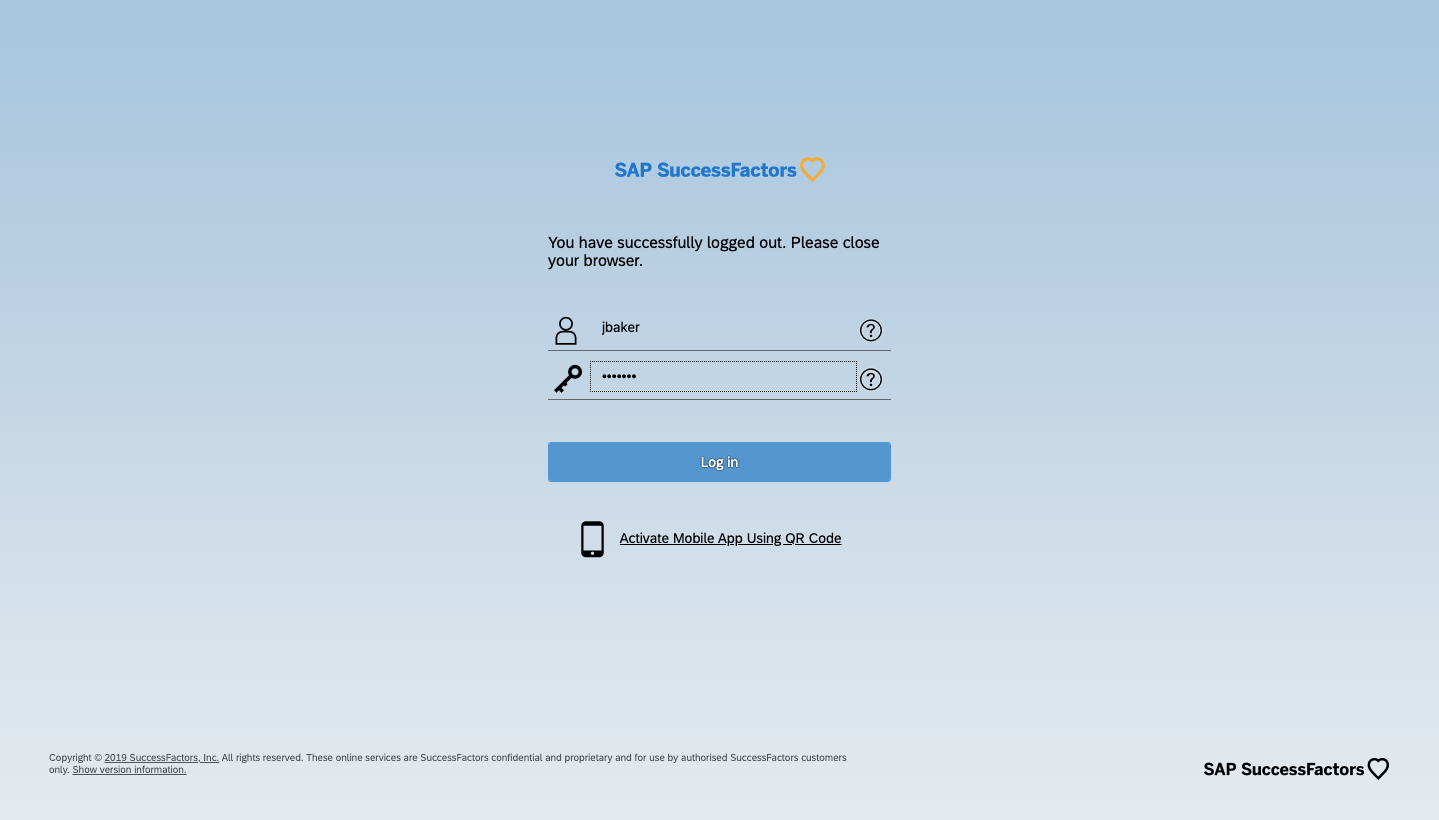The image size is (1439, 820).
Task: Click the heart in the bottom-right SuccessFactors logo
Action: click(1377, 768)
